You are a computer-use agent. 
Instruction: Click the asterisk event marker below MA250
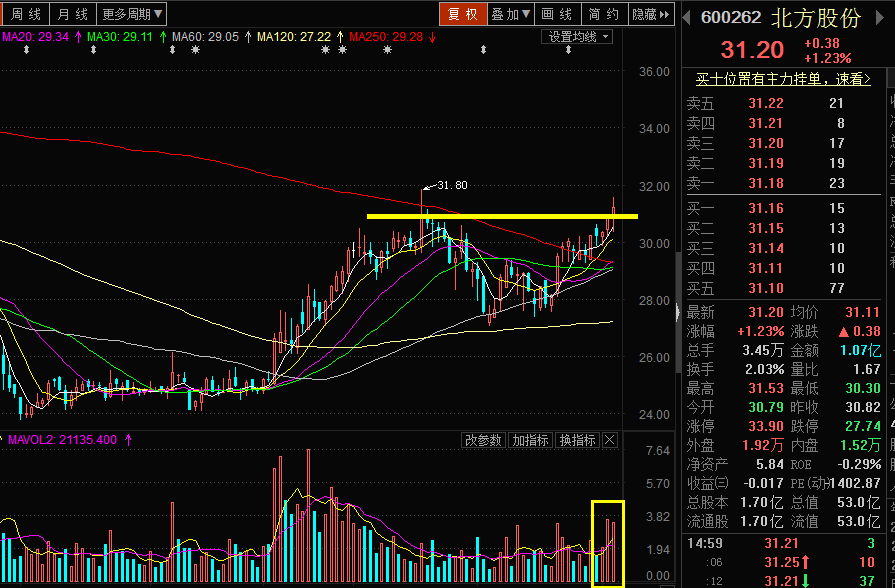[x=387, y=51]
